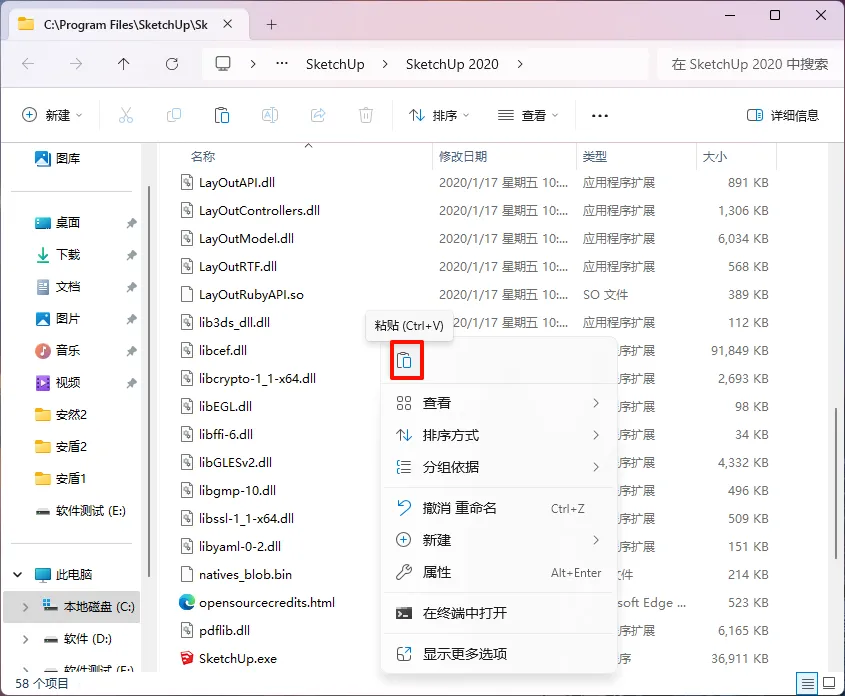This screenshot has height=696, width=845.
Task: Sort by 类型 column header
Action: [595, 157]
